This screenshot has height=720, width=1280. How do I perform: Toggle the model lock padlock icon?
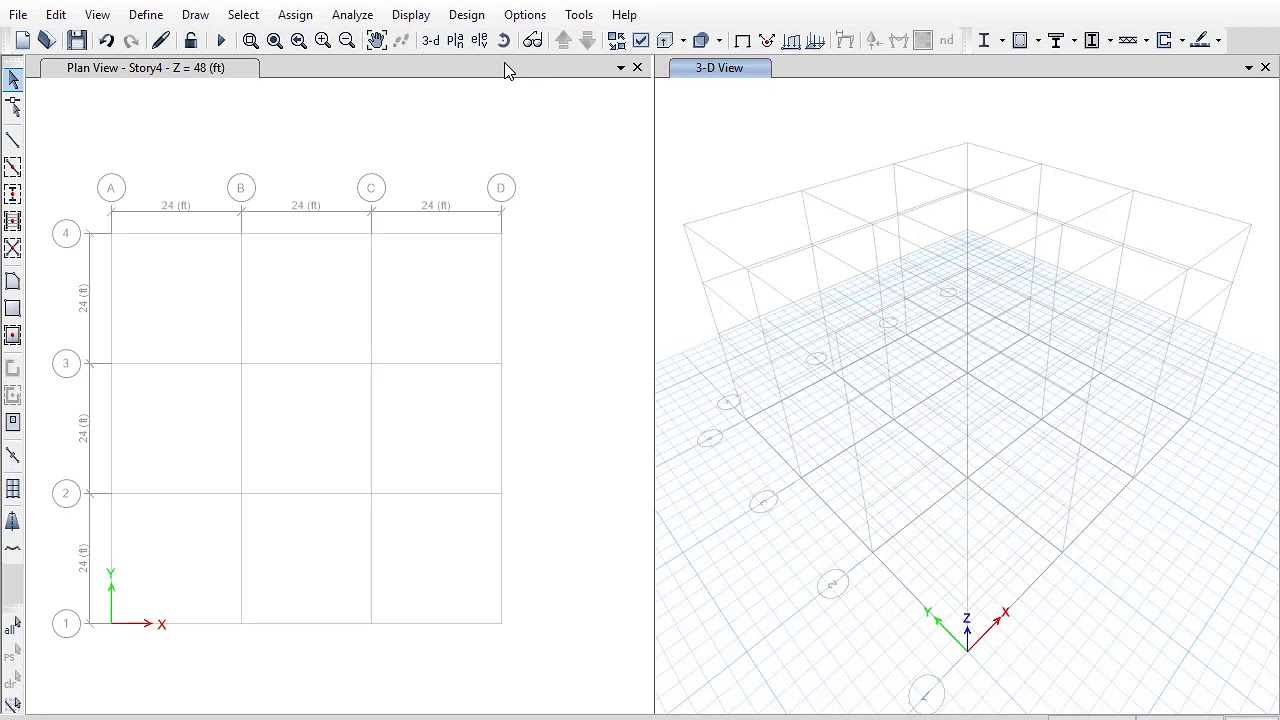191,40
